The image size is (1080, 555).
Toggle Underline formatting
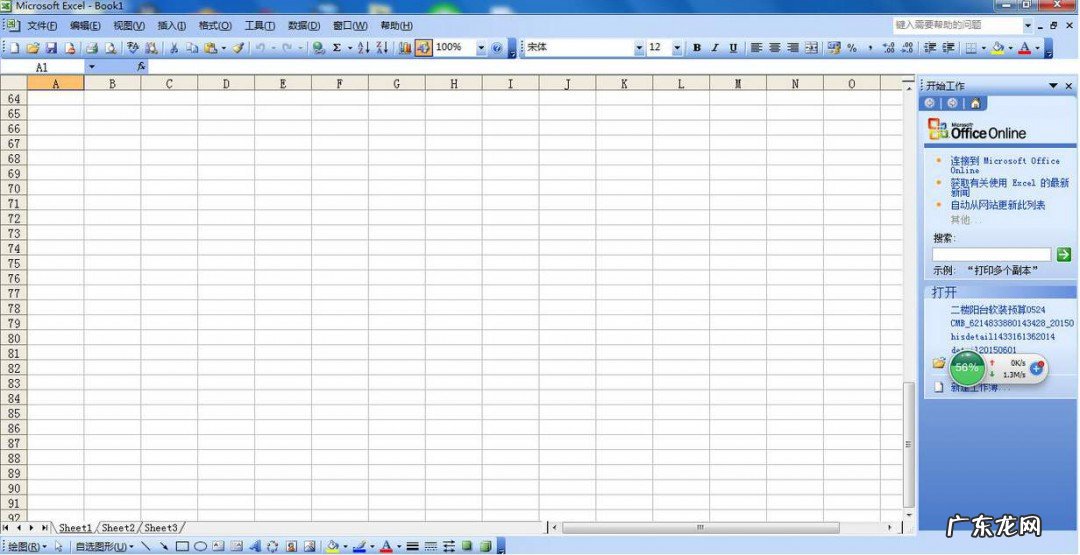pos(733,48)
